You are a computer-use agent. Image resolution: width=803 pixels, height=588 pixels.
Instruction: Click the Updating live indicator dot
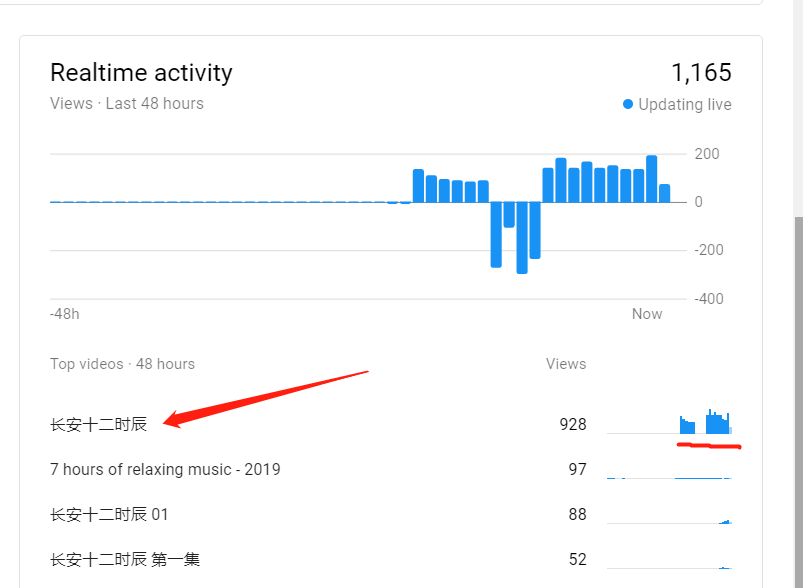(x=627, y=104)
